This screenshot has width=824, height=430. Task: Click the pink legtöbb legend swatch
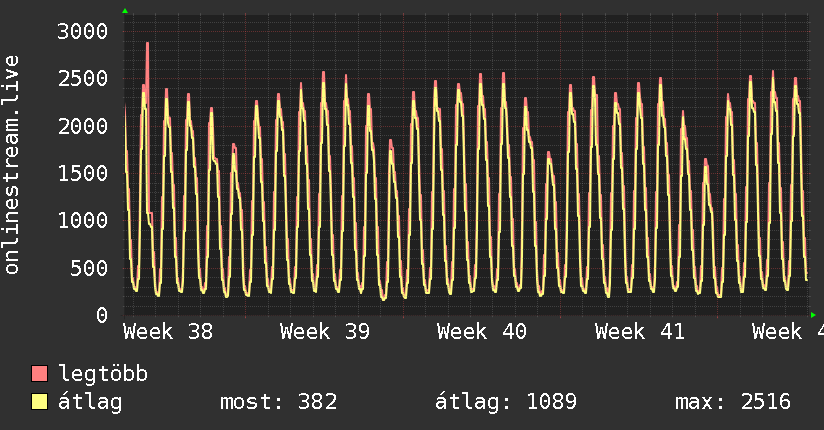(39, 373)
